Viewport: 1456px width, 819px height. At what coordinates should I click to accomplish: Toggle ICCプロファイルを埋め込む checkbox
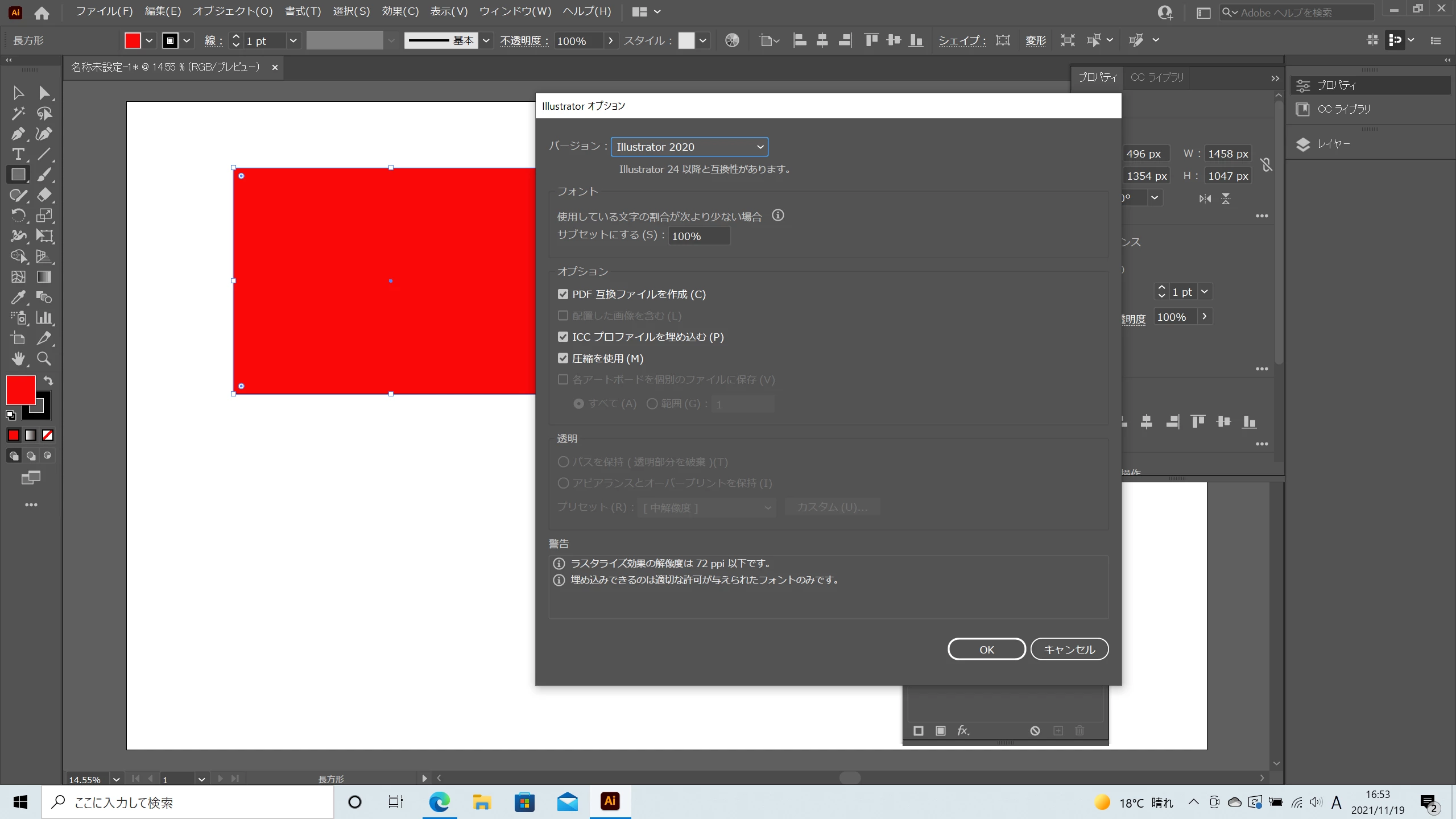[x=563, y=337]
